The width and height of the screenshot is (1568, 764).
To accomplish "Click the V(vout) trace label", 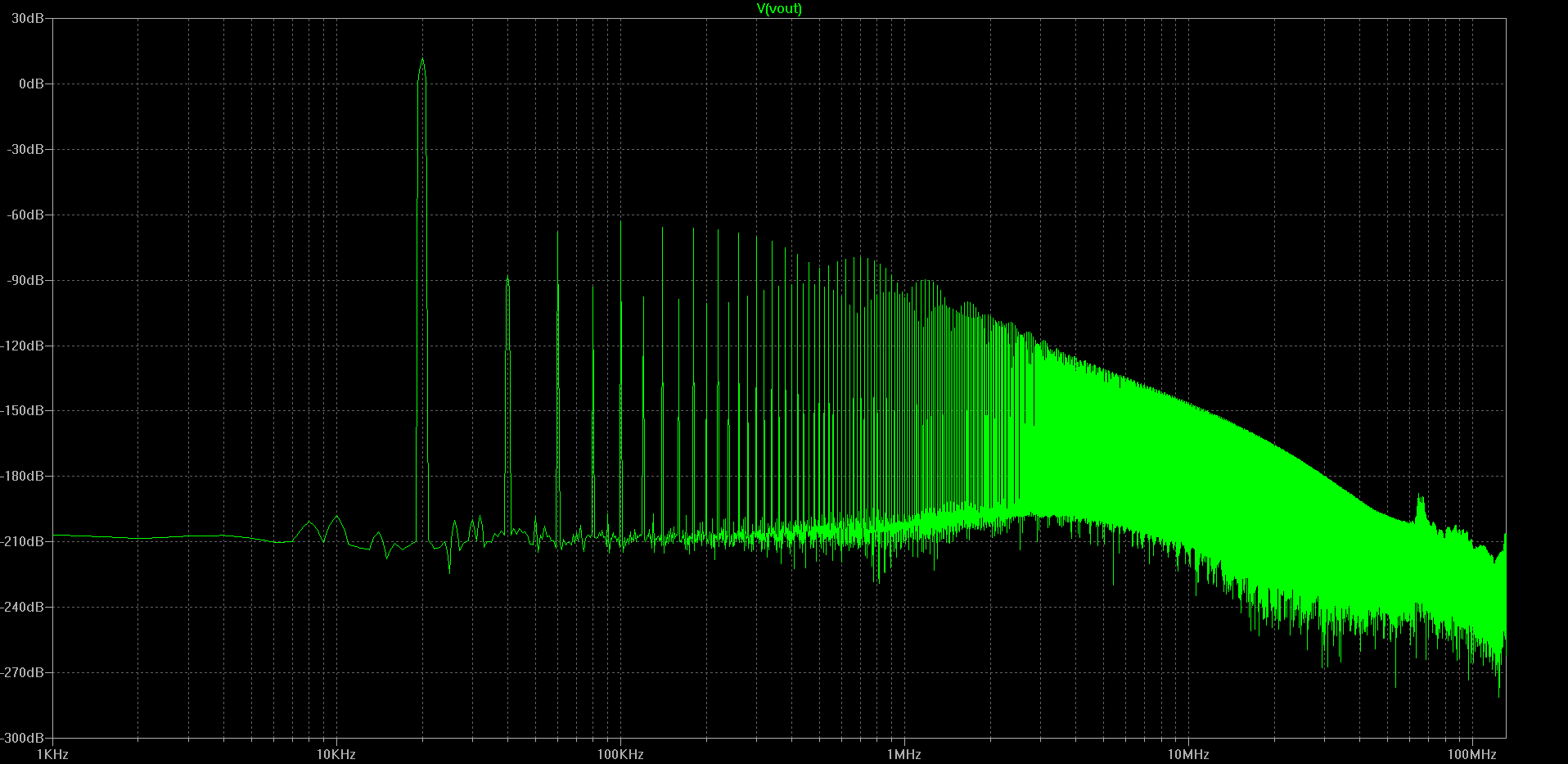I will pyautogui.click(x=779, y=8).
